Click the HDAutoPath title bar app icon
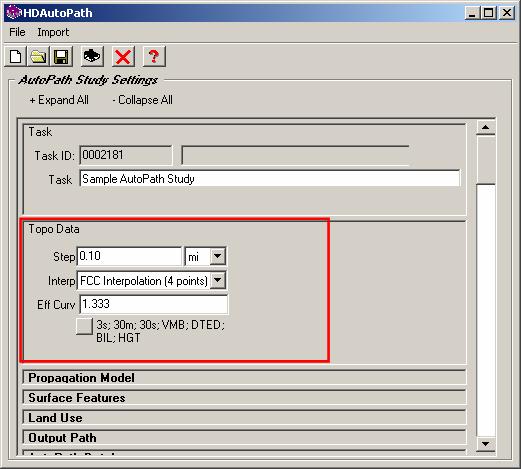The image size is (521, 469). [14, 12]
